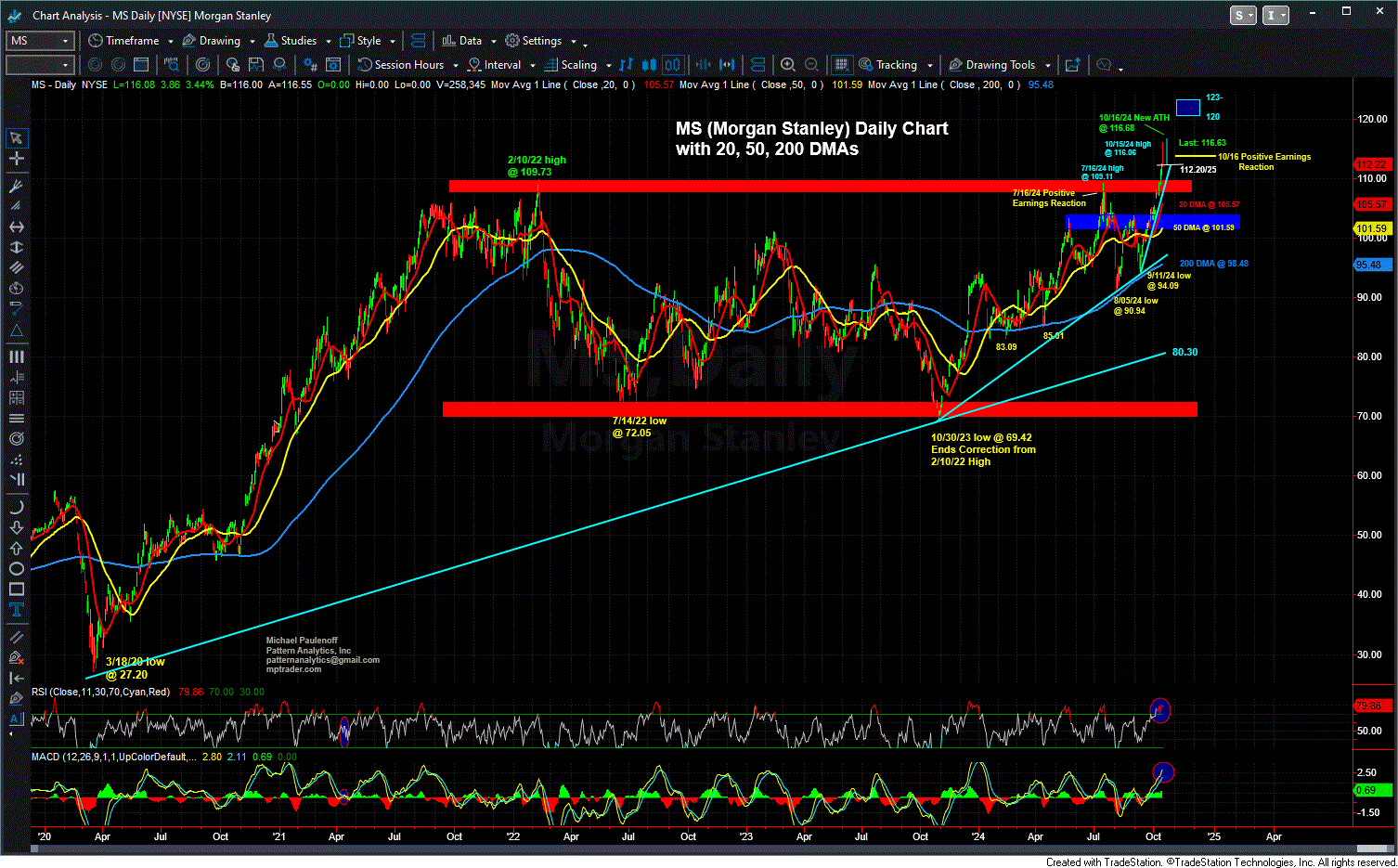Screen dimensions: 1398x868
Task: Click the Session Hours button
Action: pyautogui.click(x=401, y=65)
